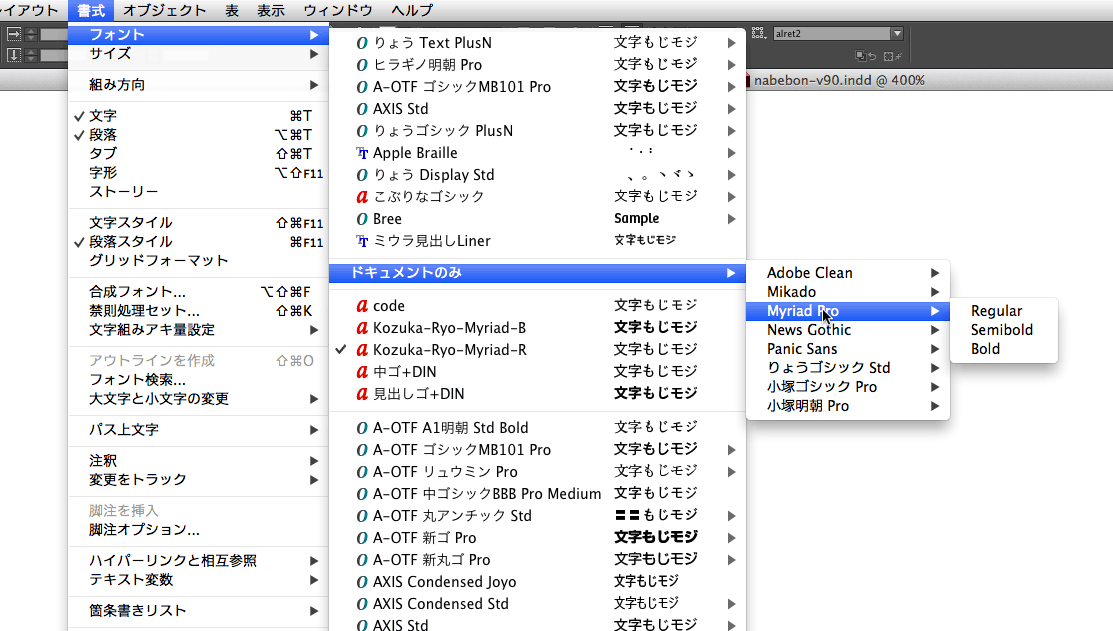Toggle the 字形 panel item

(199, 173)
